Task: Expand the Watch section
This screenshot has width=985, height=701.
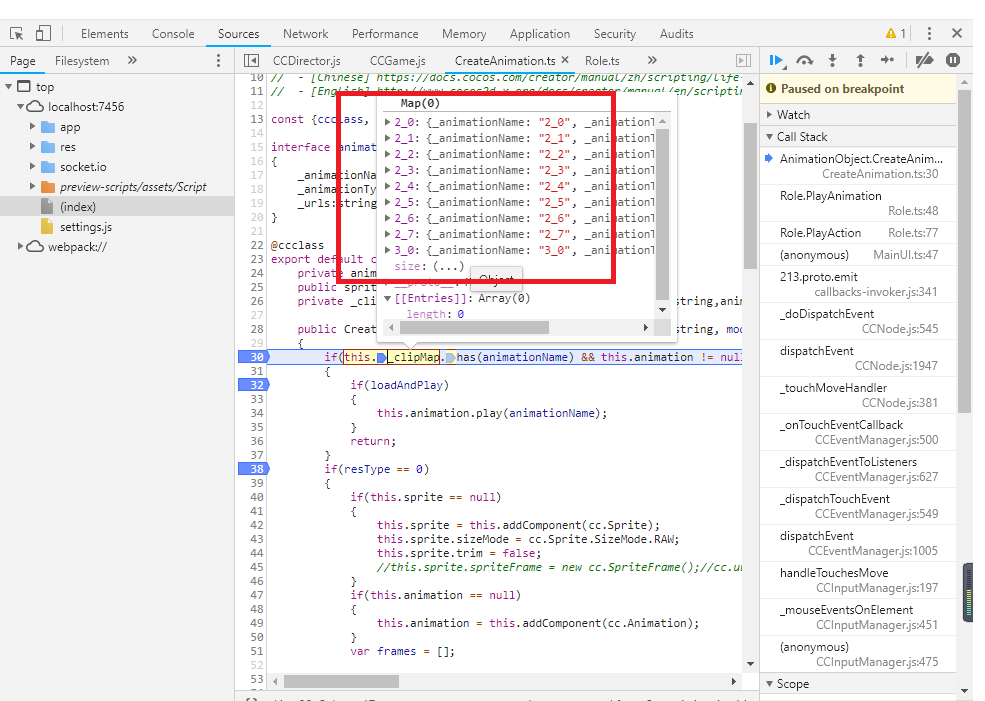Action: tap(770, 114)
